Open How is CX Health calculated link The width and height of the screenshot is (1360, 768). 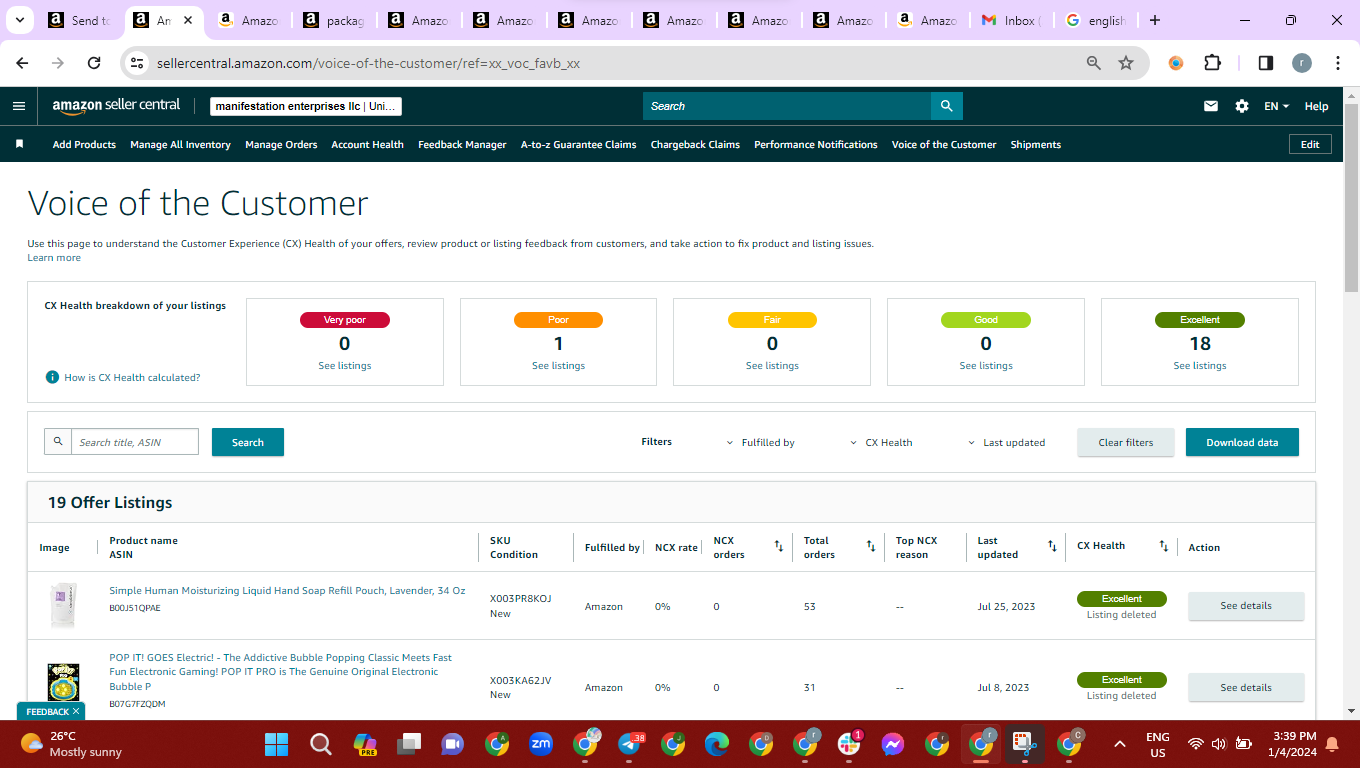132,378
